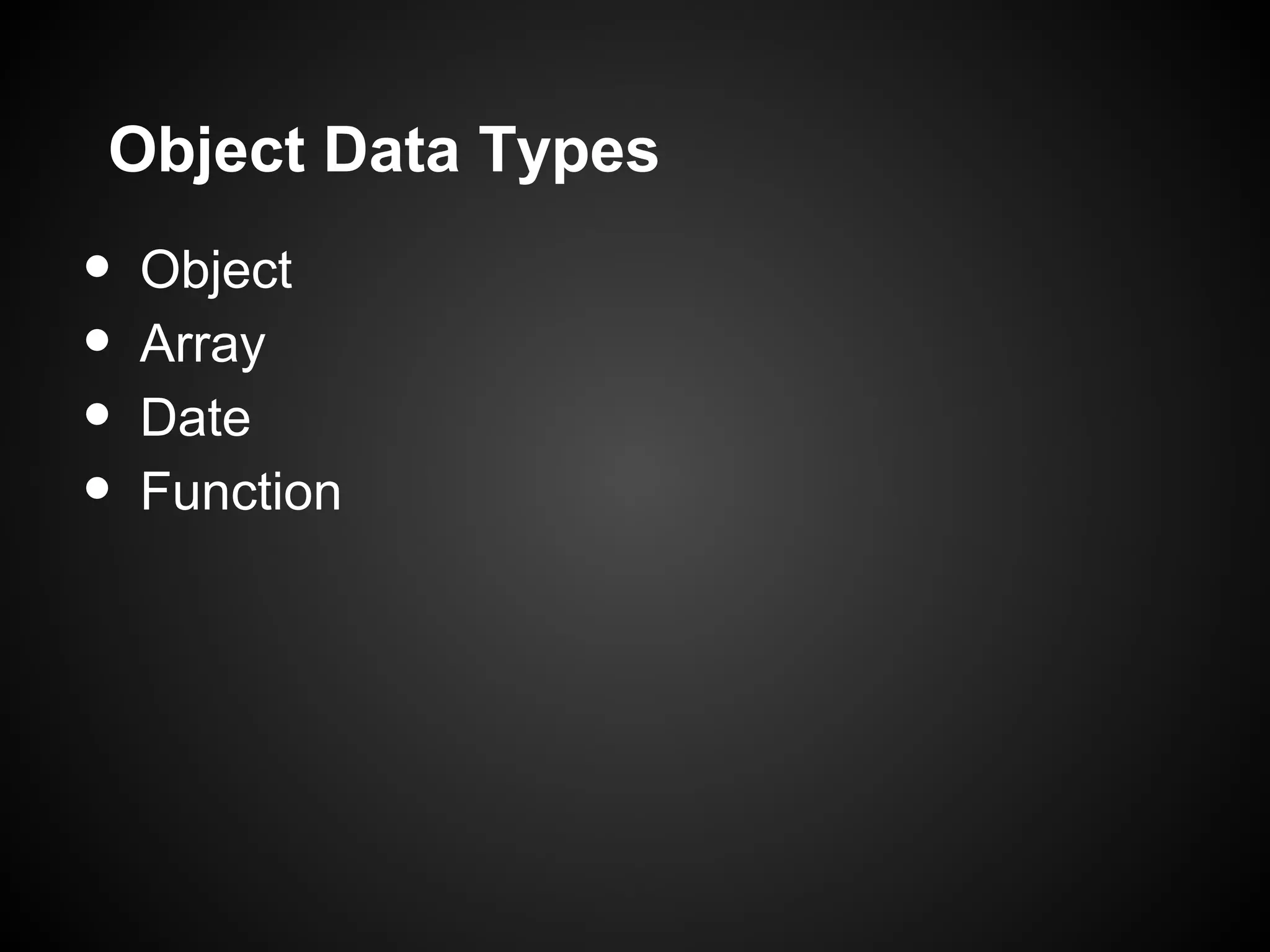Click the capital O in Object bullet

(x=163, y=270)
